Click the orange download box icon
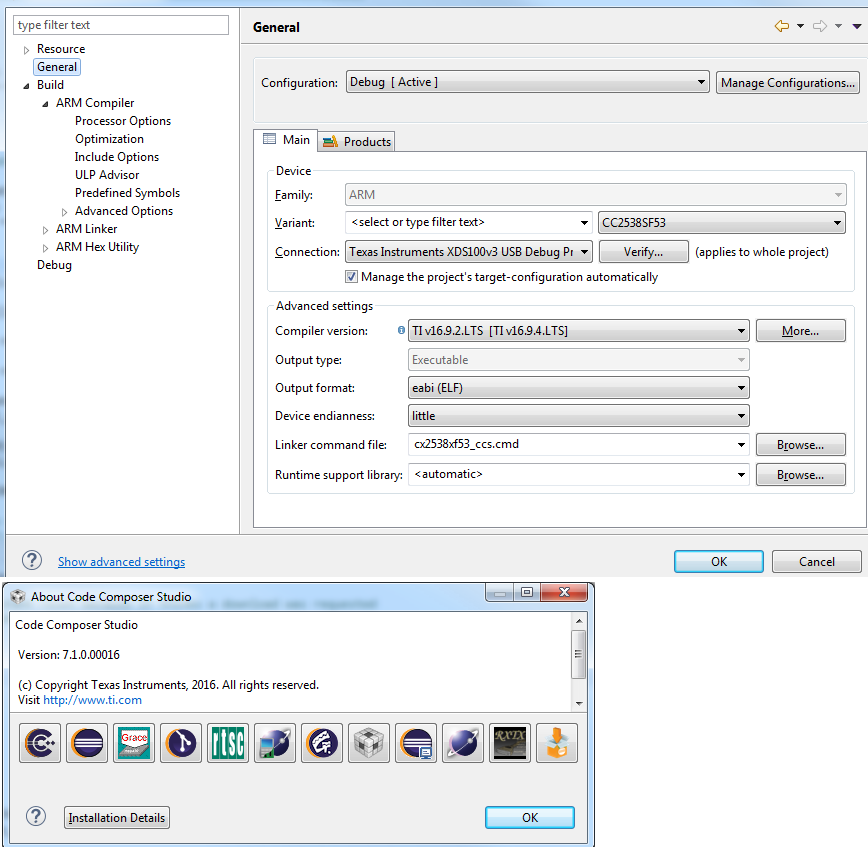The image size is (868, 847). coord(557,743)
